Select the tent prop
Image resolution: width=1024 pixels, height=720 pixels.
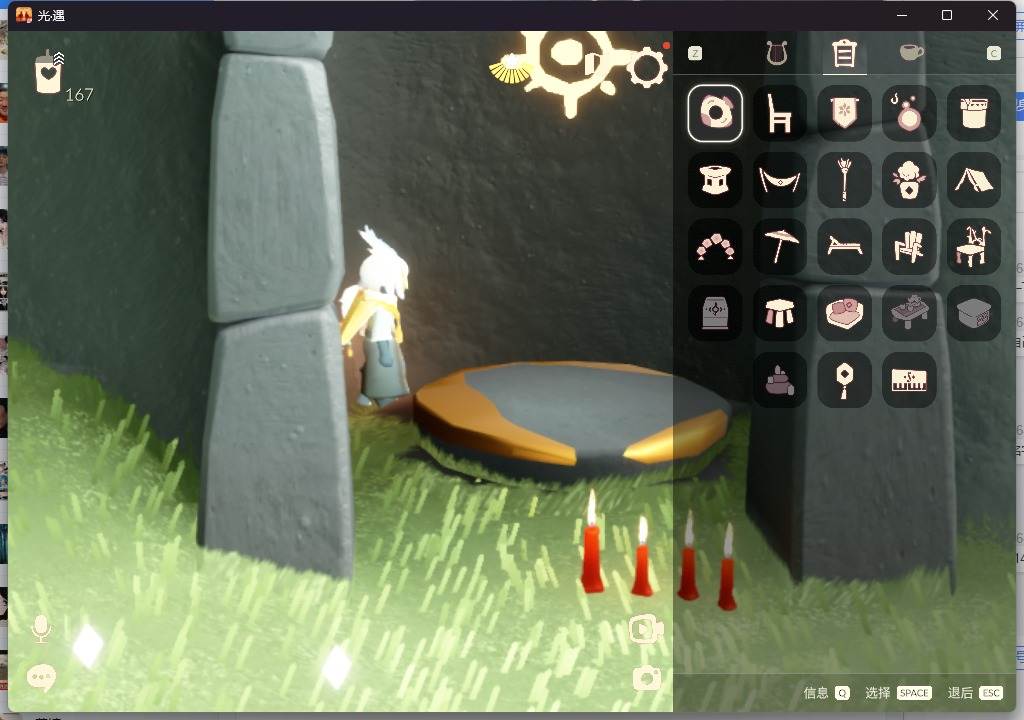[973, 180]
